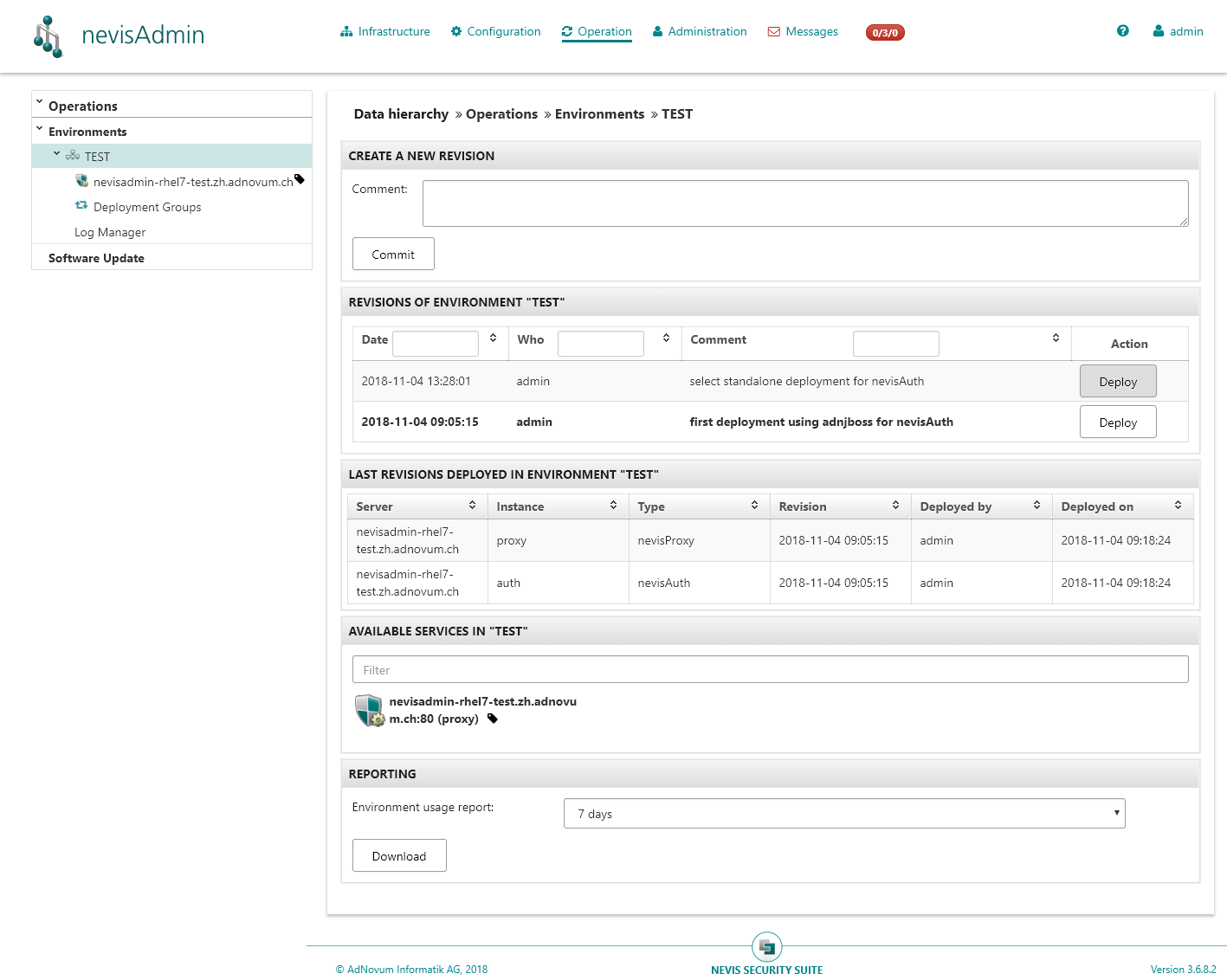Open the Infrastructure menu
The image size is (1227, 980).
[x=385, y=32]
